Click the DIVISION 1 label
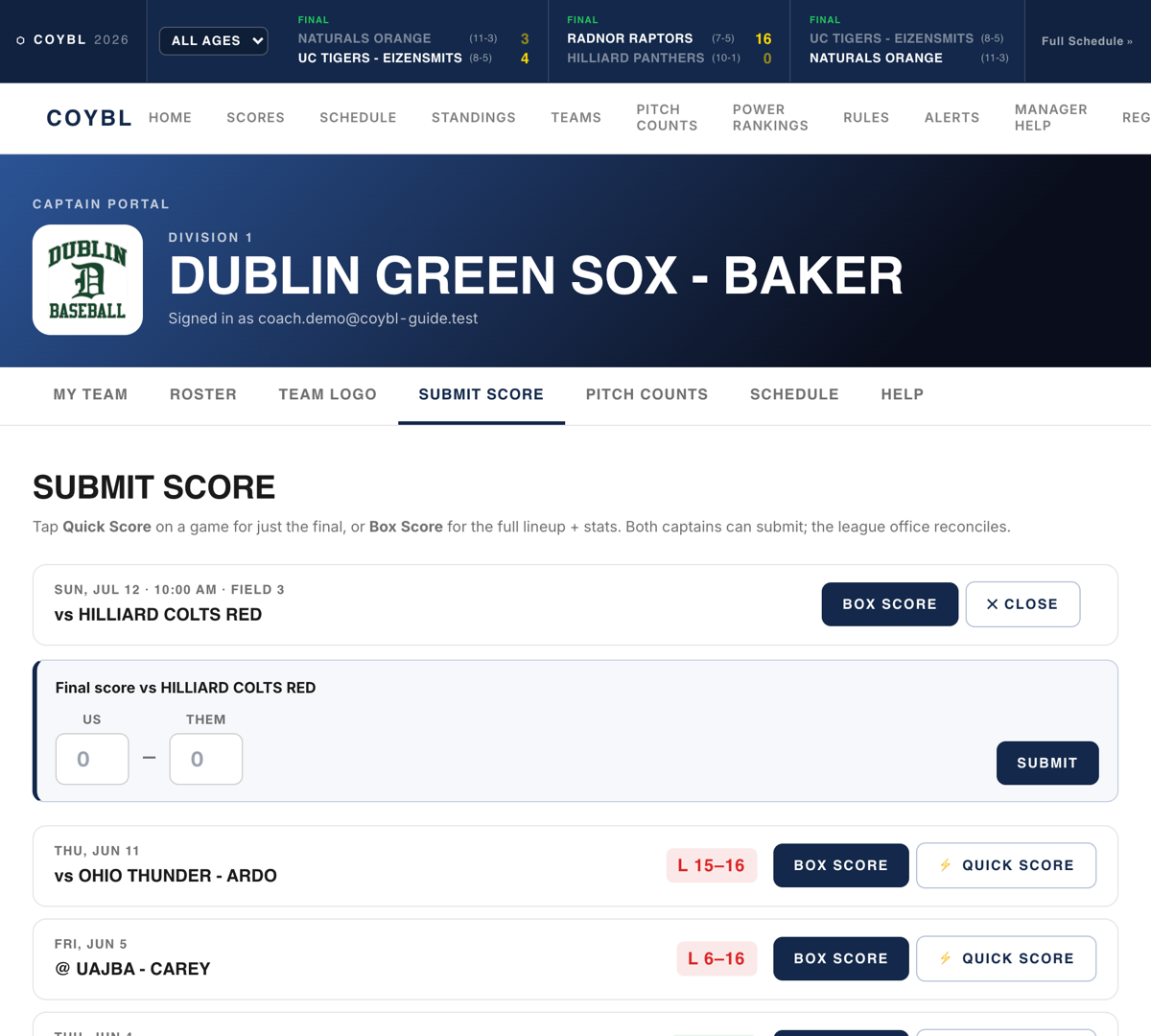Image resolution: width=1151 pixels, height=1036 pixels. [210, 238]
